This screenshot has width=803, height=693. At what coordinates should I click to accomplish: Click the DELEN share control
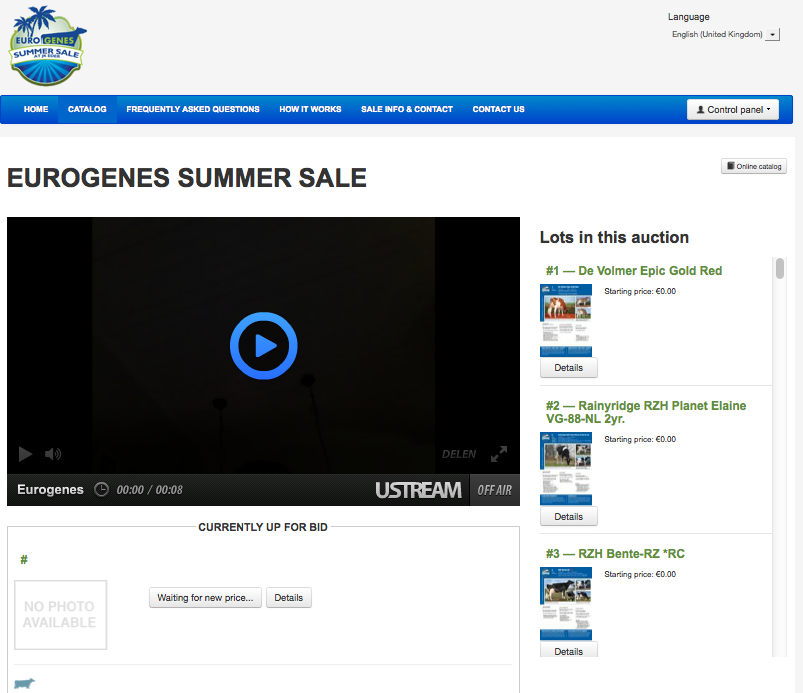(x=459, y=454)
